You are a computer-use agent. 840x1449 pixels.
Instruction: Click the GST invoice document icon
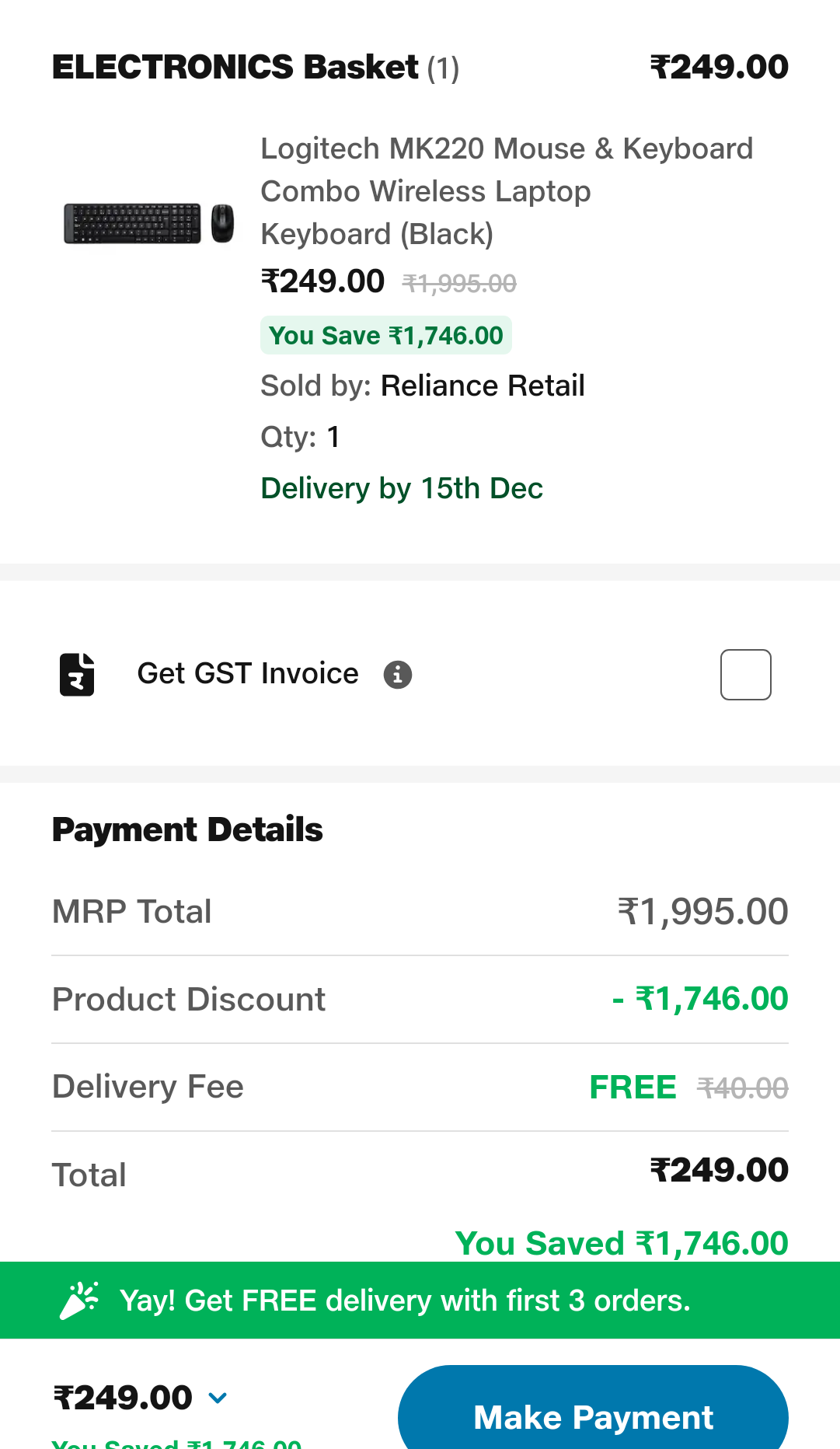click(77, 674)
